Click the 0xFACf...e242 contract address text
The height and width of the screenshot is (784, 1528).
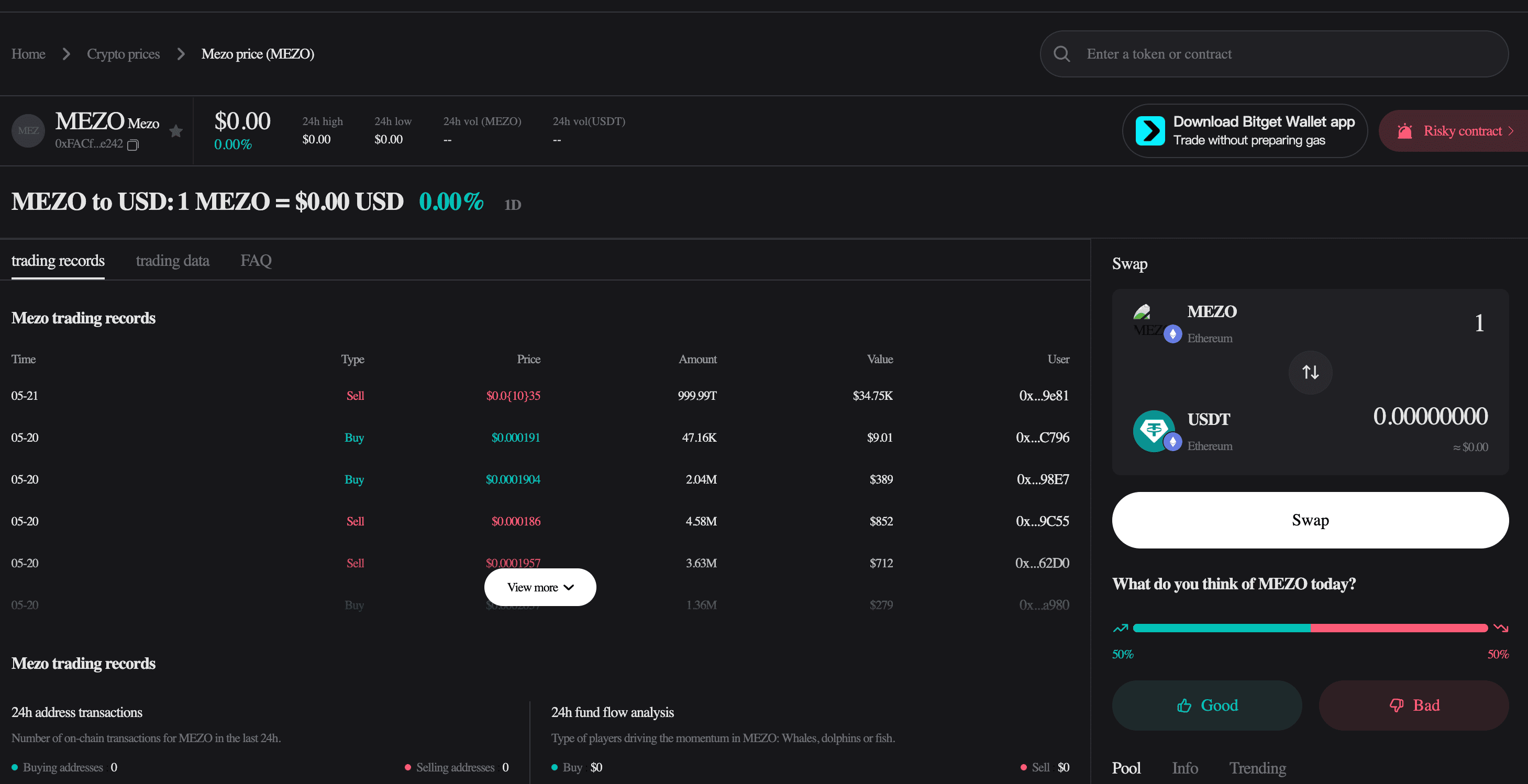tap(89, 144)
